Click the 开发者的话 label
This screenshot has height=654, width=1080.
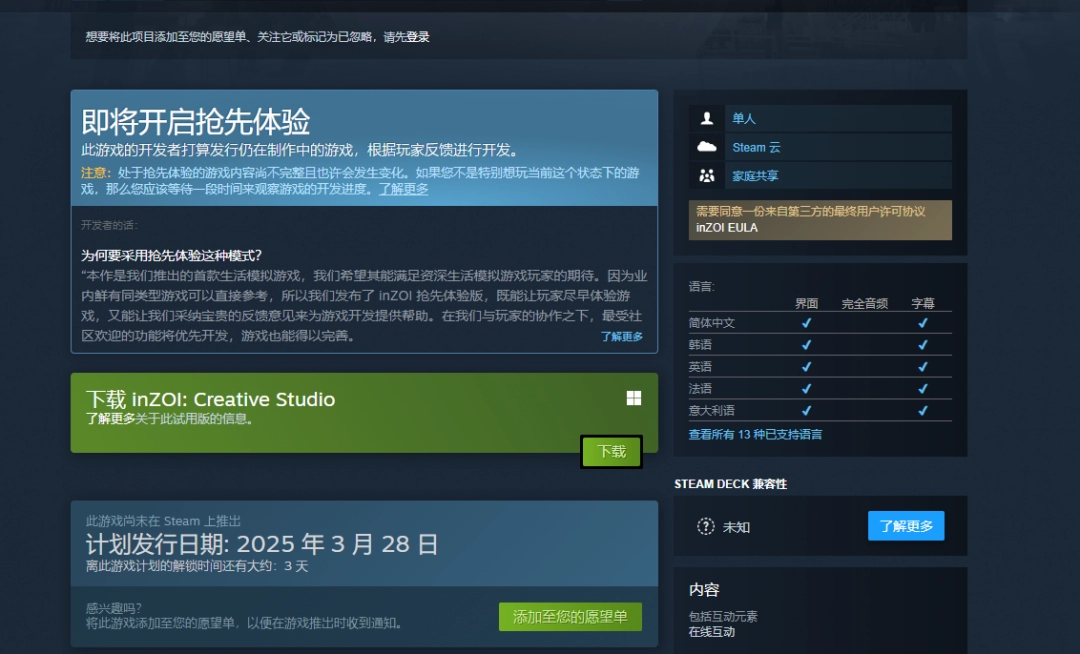(110, 225)
